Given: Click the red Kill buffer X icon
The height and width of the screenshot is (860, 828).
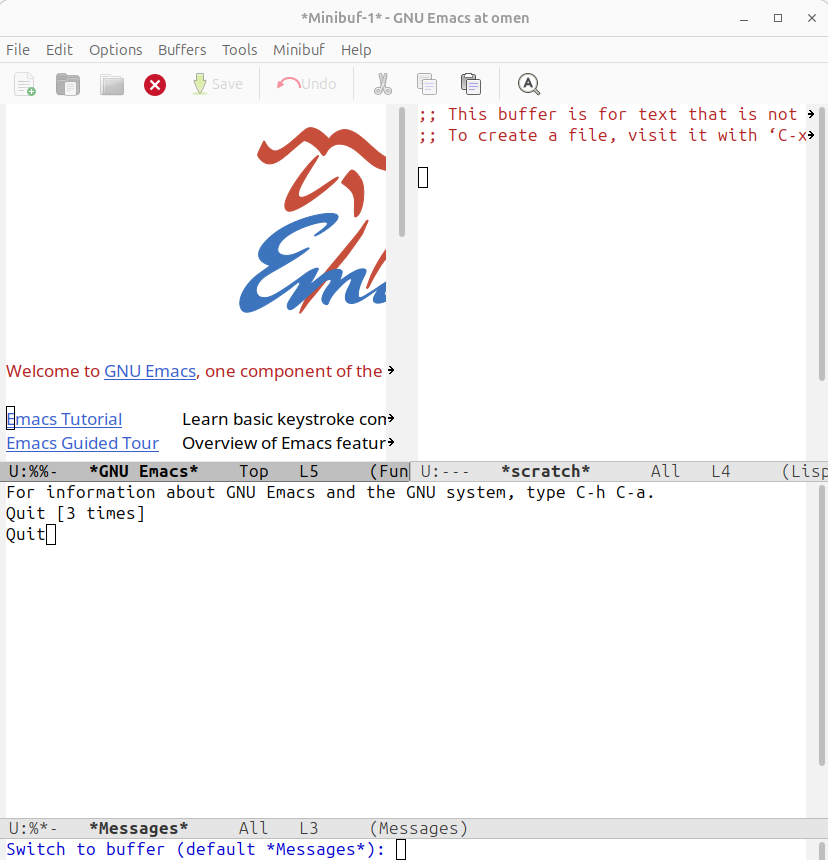Looking at the screenshot, I should [x=155, y=84].
